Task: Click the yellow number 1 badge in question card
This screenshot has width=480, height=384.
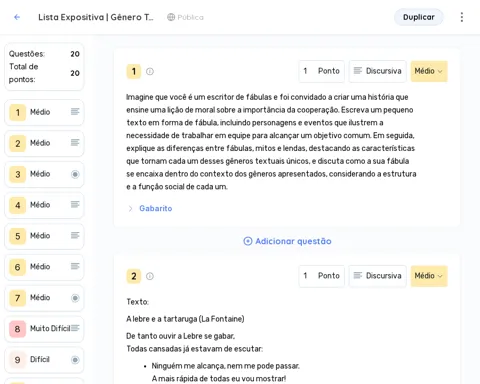Action: pos(134,71)
